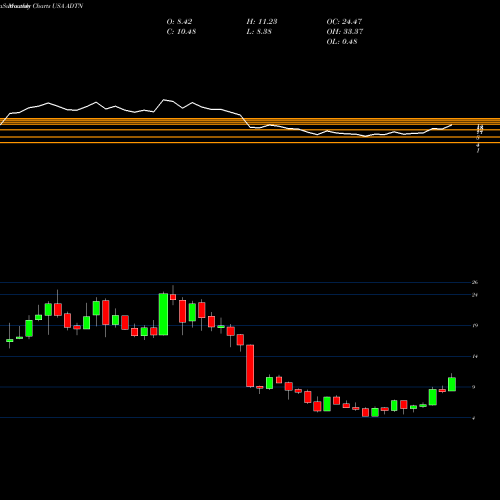500x500 pixels.
Task: Click the price axis label '14'
Action: pos(475,356)
